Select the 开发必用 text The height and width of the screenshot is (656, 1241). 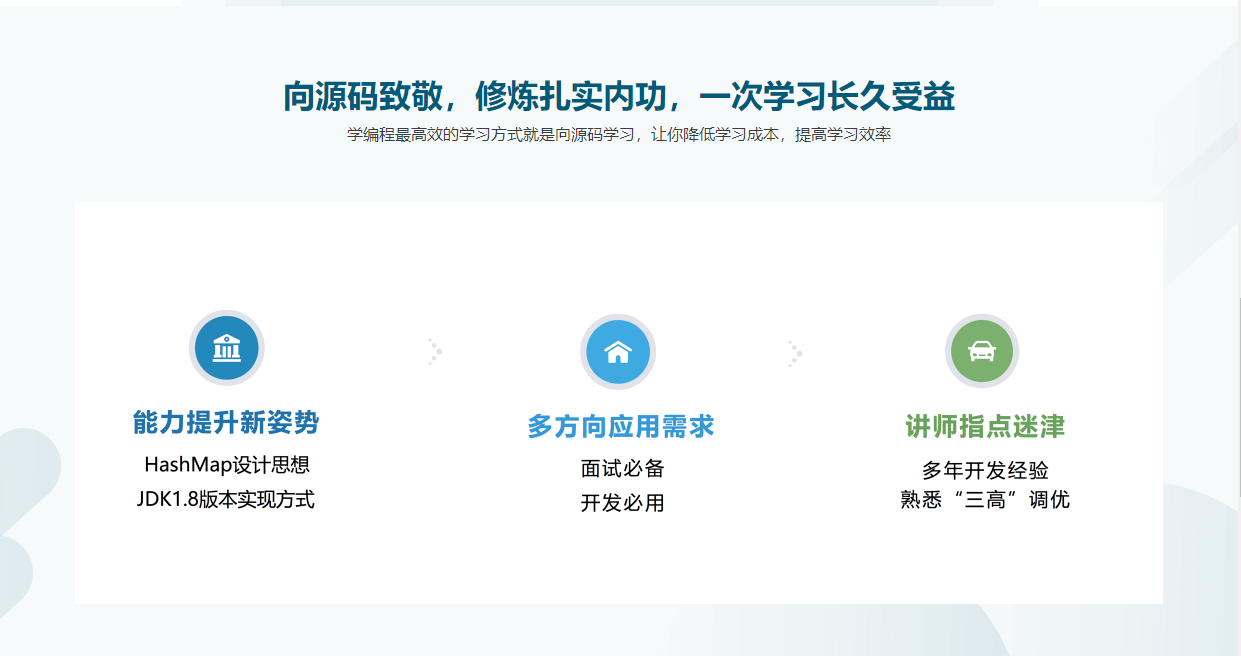(x=622, y=503)
